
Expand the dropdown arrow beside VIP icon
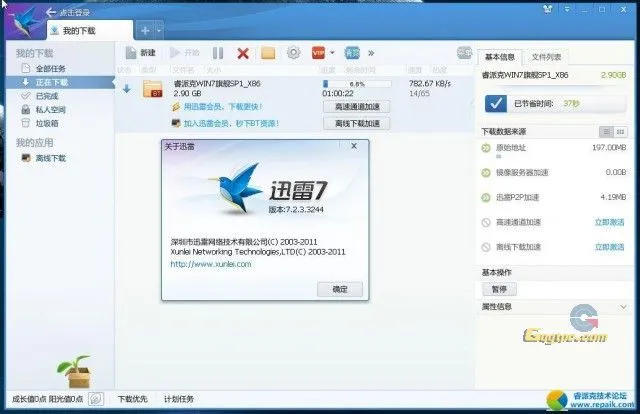coord(332,53)
